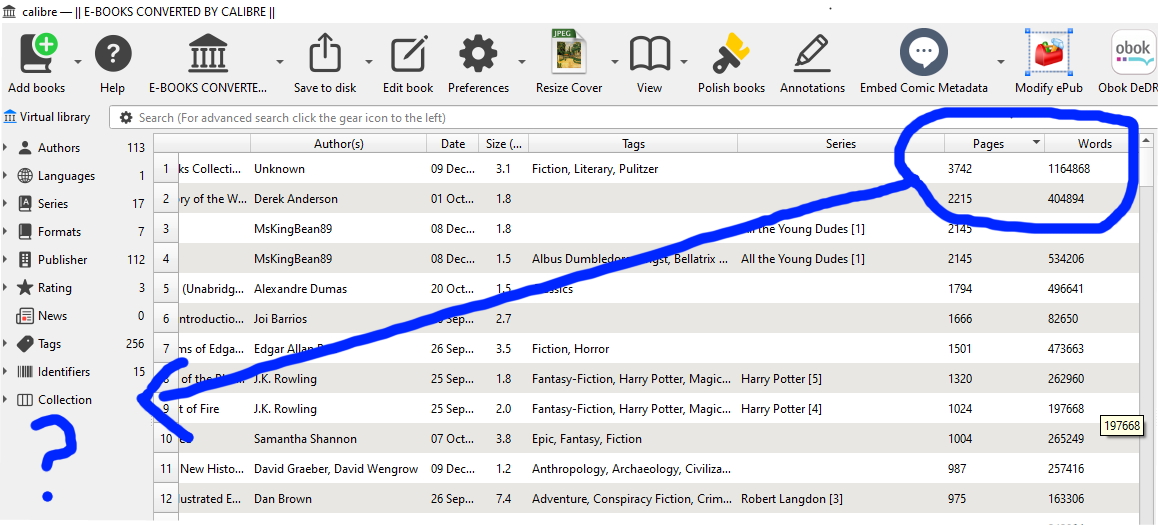This screenshot has height=525, width=1158.
Task: Select the Series icon in Tag browser
Action: pos(25,203)
